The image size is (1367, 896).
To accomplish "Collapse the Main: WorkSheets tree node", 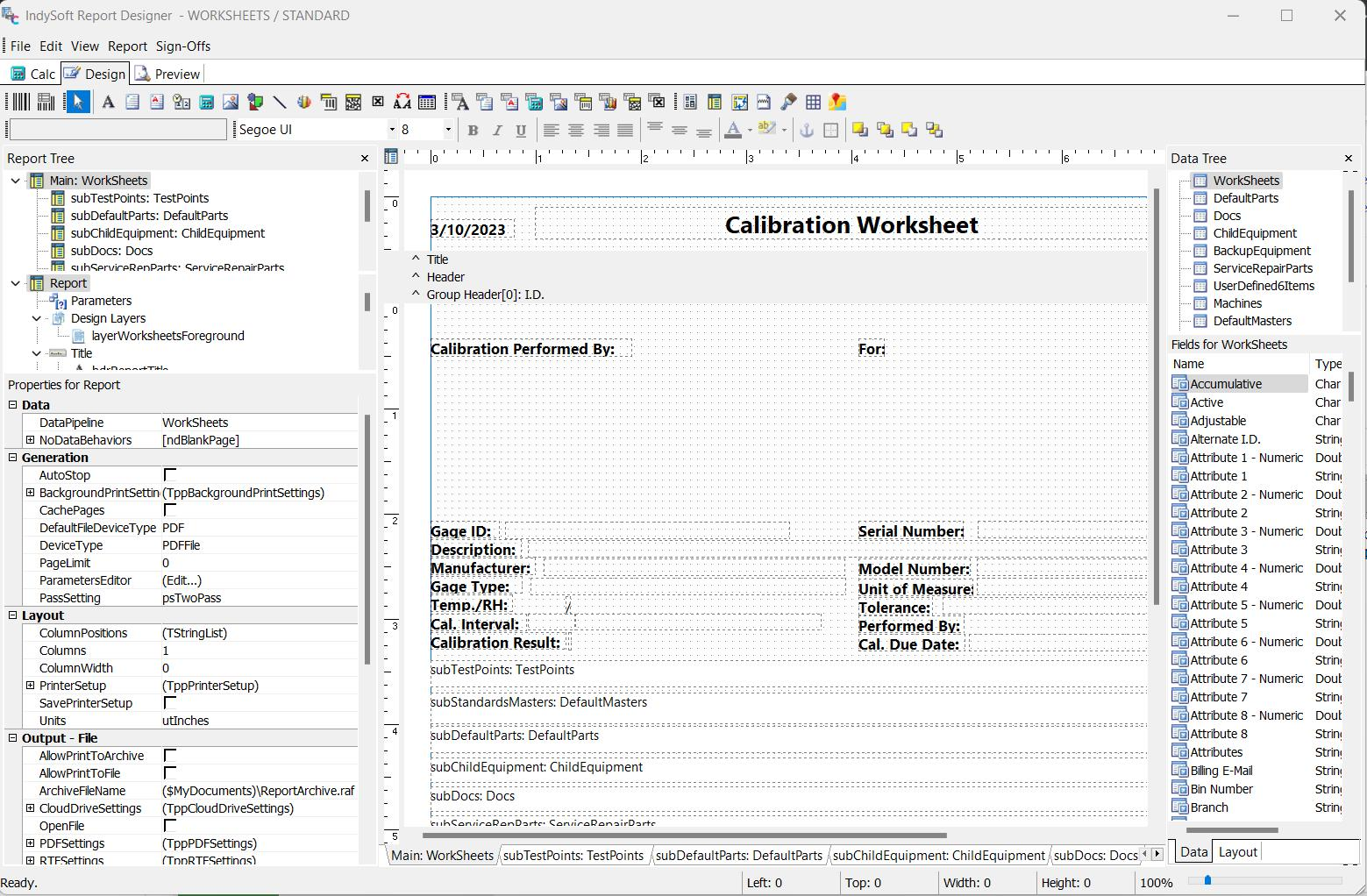I will 16,181.
